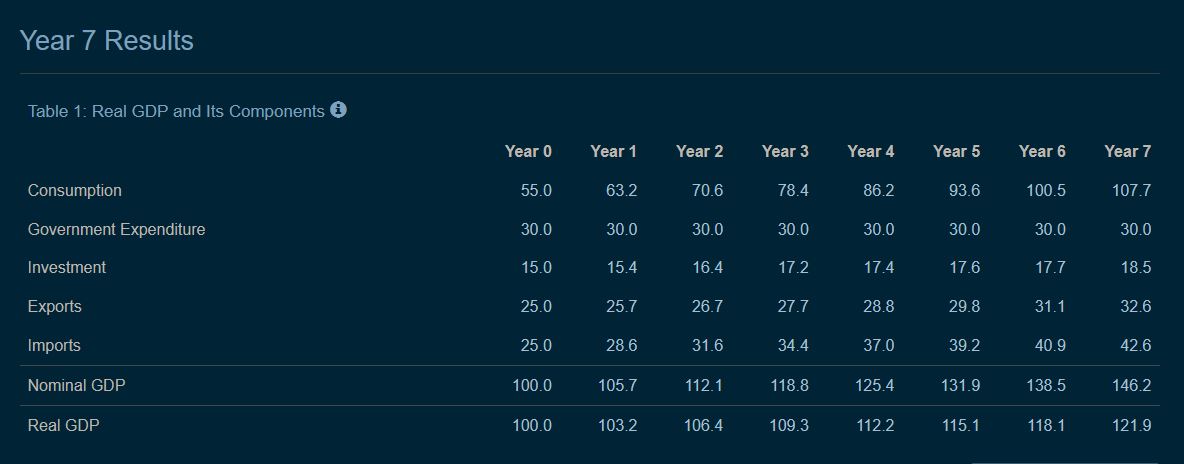Click Consumption Year 7 value 107.7
Screen dimensions: 1184x464
click(x=1132, y=190)
